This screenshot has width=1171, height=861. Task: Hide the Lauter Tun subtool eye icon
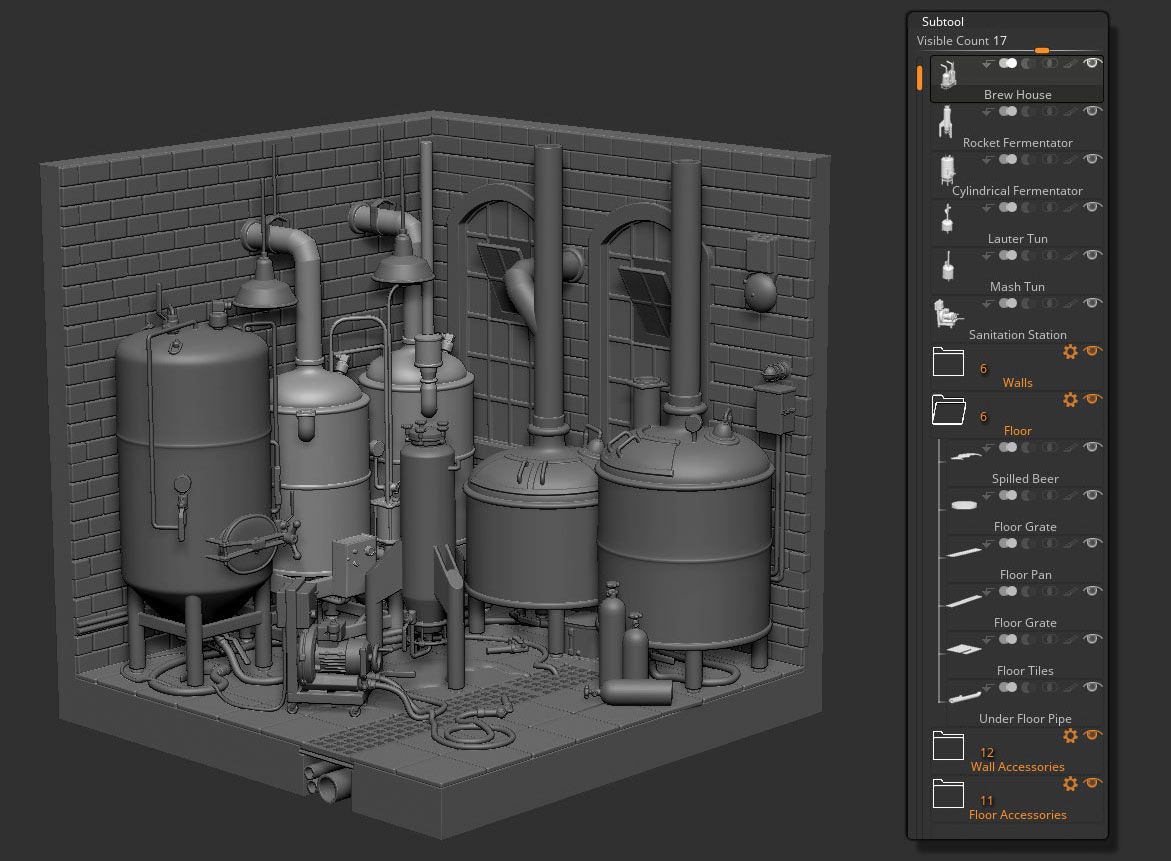[x=1091, y=207]
